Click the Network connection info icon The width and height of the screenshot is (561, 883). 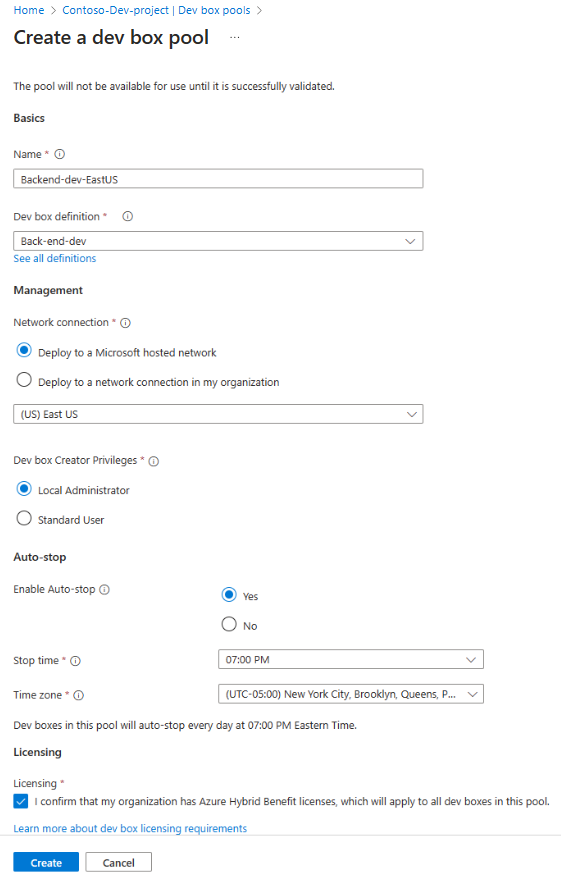click(126, 323)
